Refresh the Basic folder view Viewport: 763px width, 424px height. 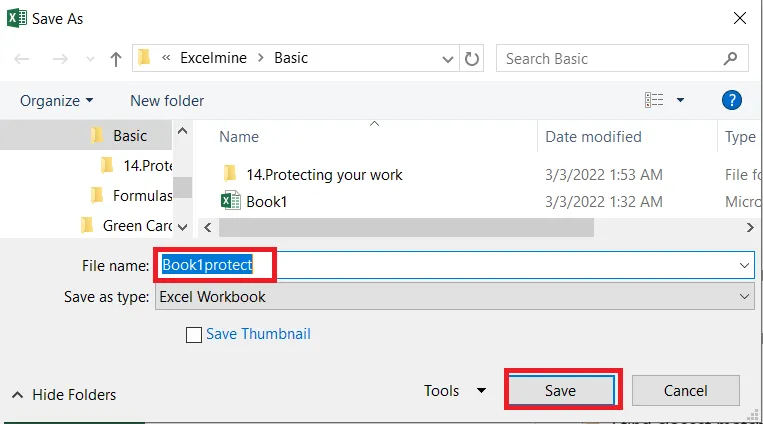[472, 59]
